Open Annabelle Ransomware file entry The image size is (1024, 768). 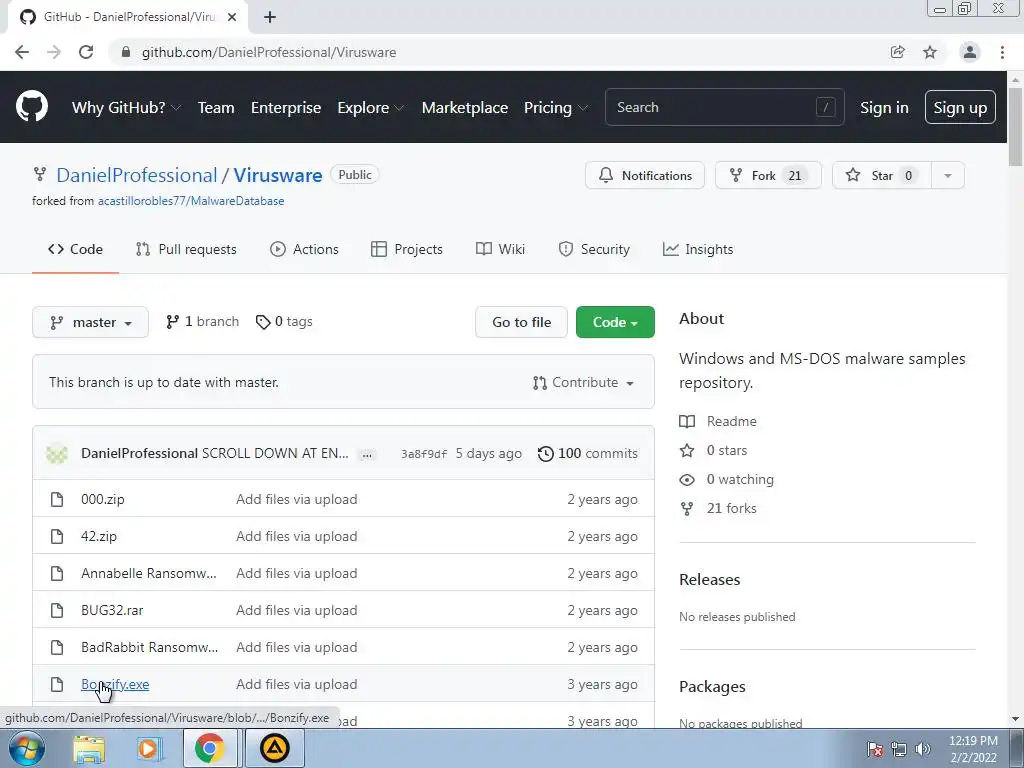coord(148,573)
